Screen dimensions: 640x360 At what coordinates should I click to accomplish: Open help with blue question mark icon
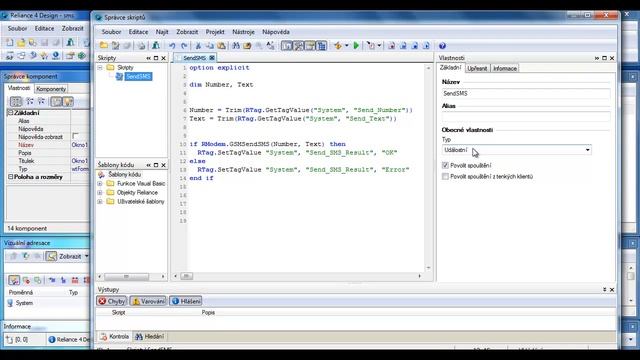pos(442,46)
